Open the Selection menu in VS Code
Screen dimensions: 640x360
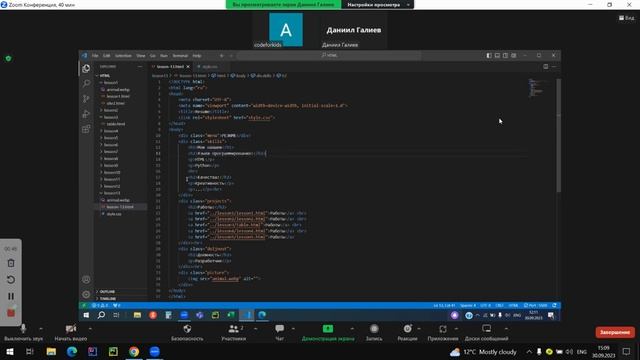(123, 56)
